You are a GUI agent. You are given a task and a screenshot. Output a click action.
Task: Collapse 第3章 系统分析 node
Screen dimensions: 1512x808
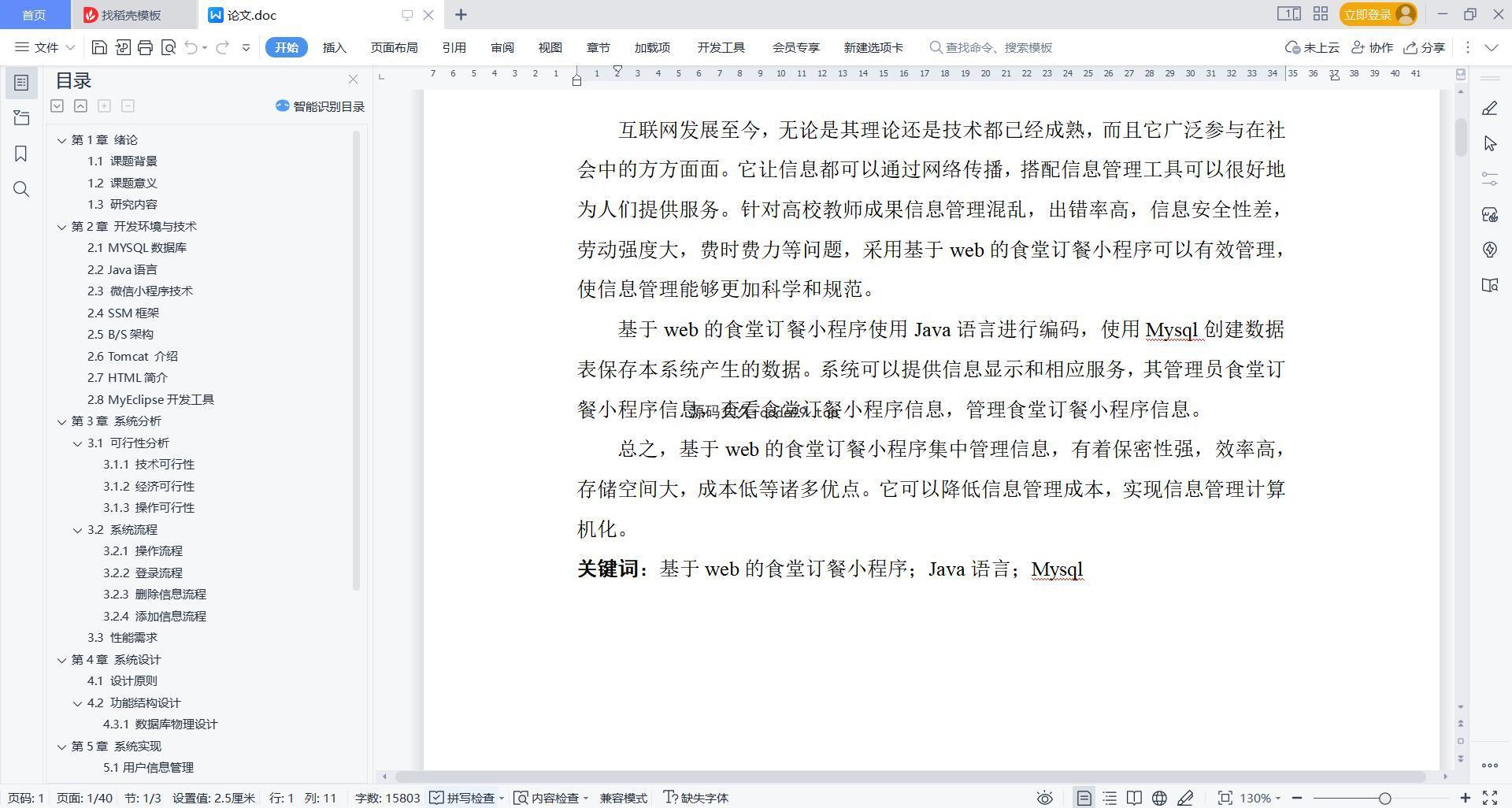[x=61, y=422]
